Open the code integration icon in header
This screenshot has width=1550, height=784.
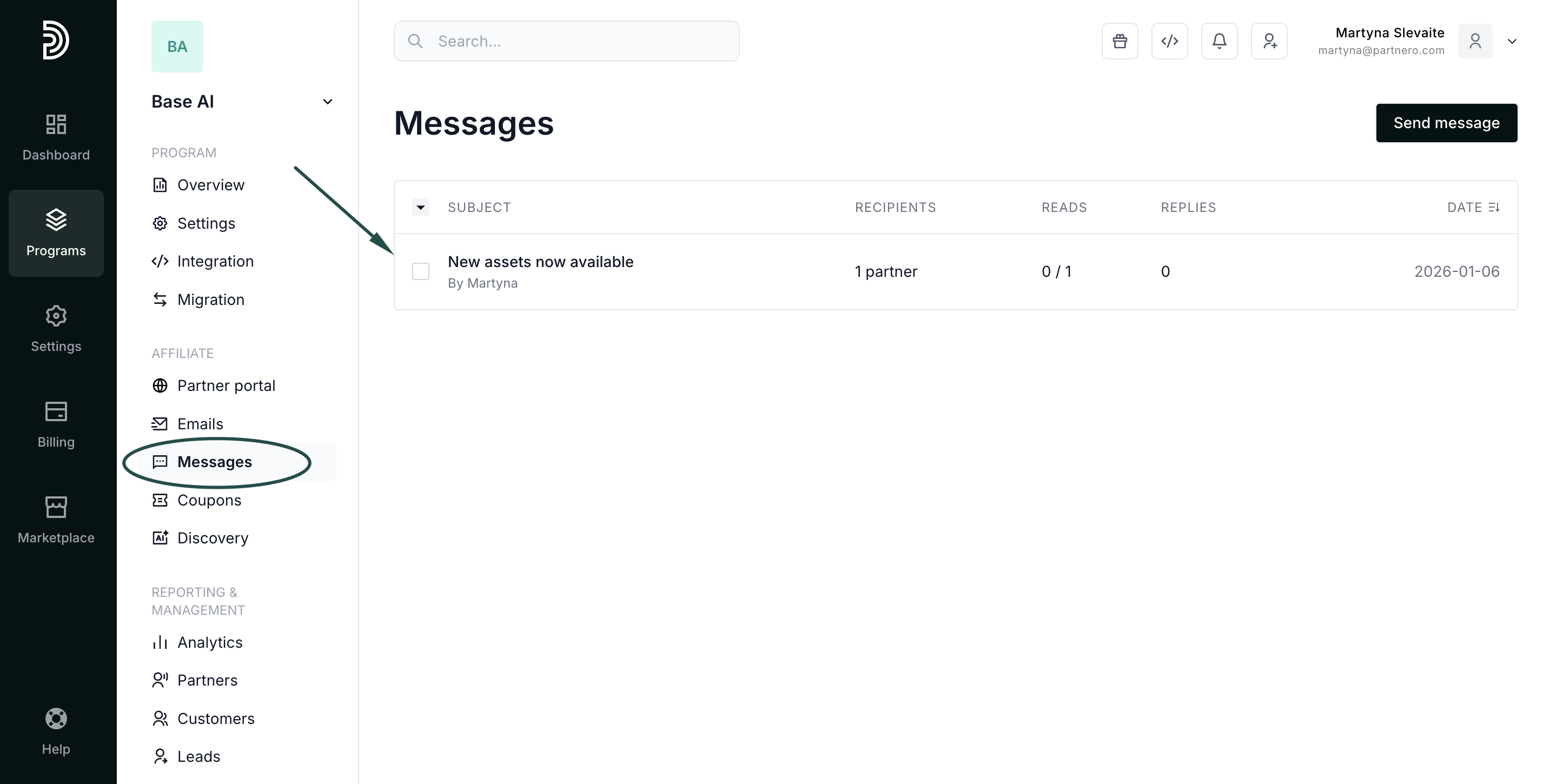[1169, 41]
